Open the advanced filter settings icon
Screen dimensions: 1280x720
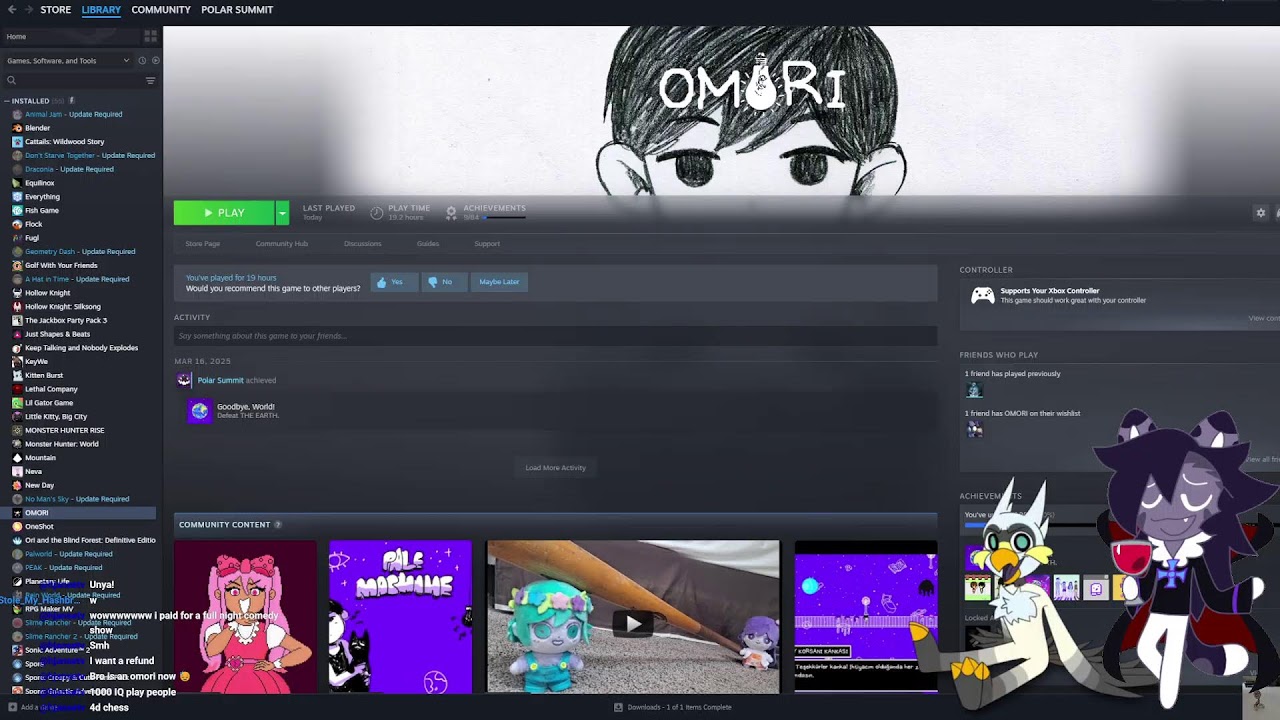click(150, 80)
